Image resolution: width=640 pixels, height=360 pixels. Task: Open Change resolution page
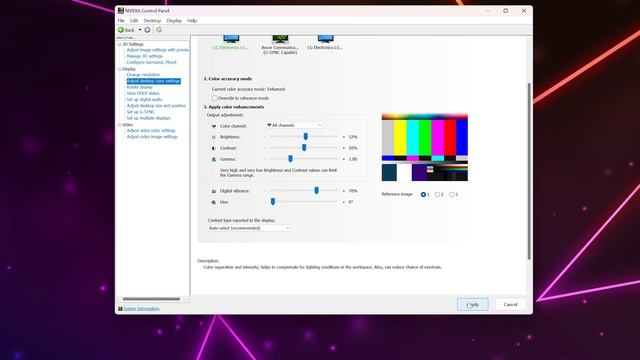tap(143, 75)
